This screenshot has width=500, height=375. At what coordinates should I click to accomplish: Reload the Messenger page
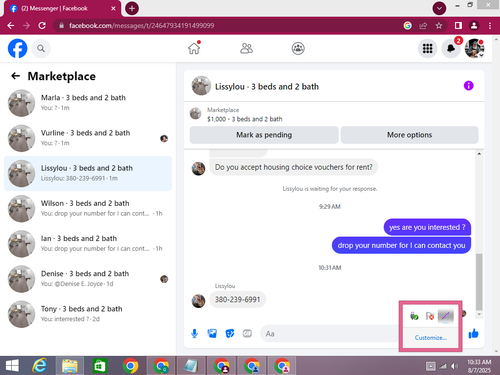pos(42,26)
